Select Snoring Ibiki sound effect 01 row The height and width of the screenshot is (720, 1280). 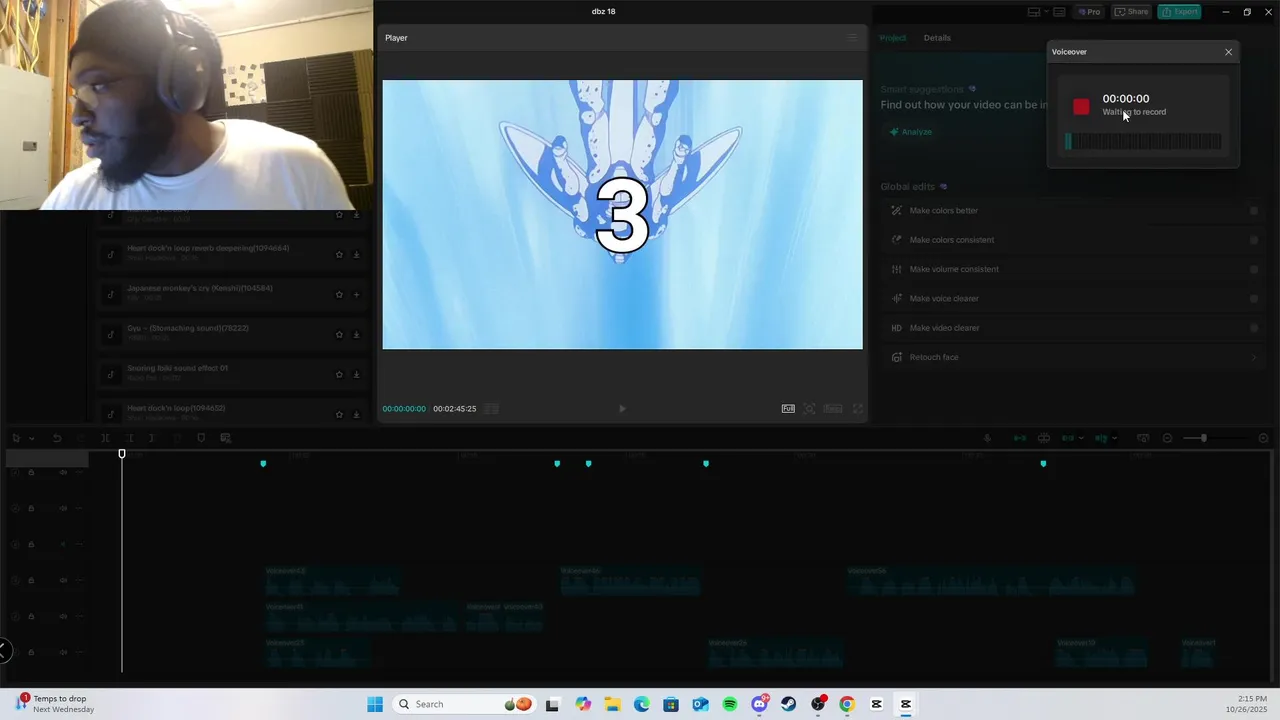click(233, 374)
